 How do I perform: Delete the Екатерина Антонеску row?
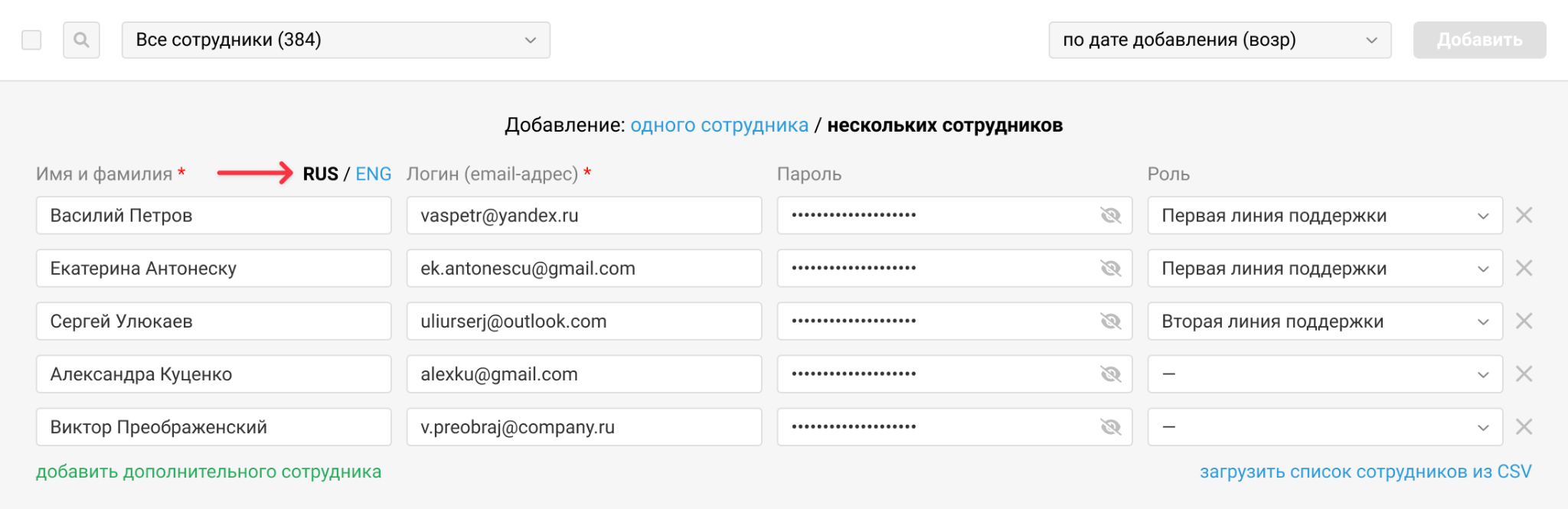pos(1524,268)
